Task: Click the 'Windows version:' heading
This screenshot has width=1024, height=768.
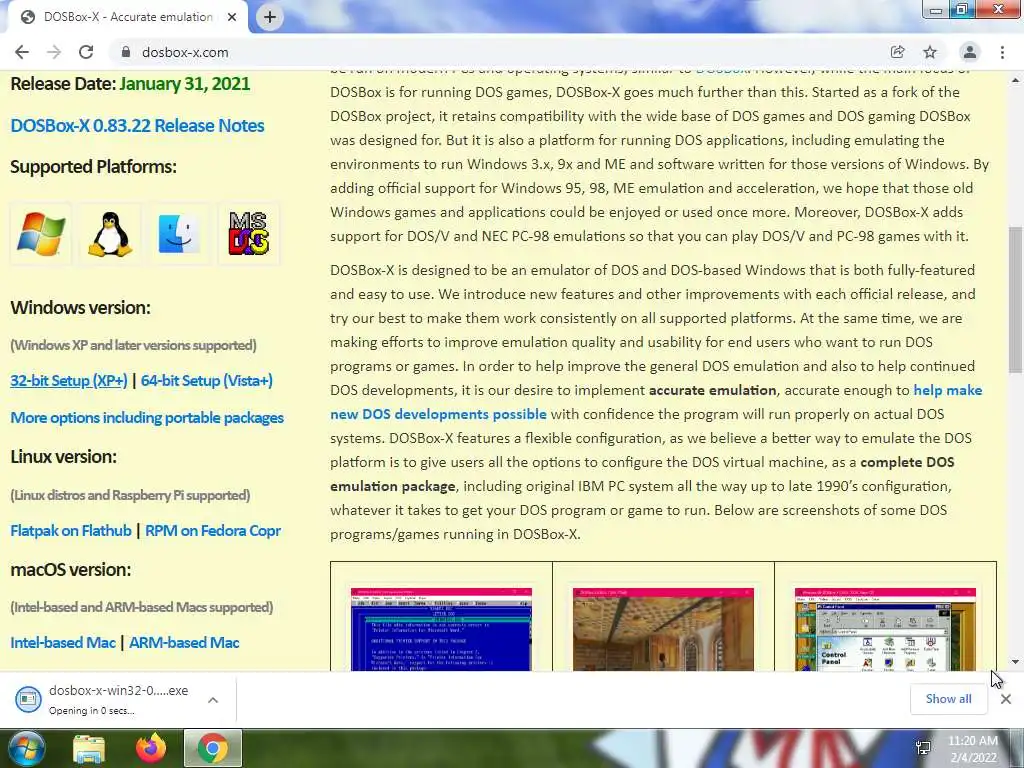Action: (x=80, y=308)
